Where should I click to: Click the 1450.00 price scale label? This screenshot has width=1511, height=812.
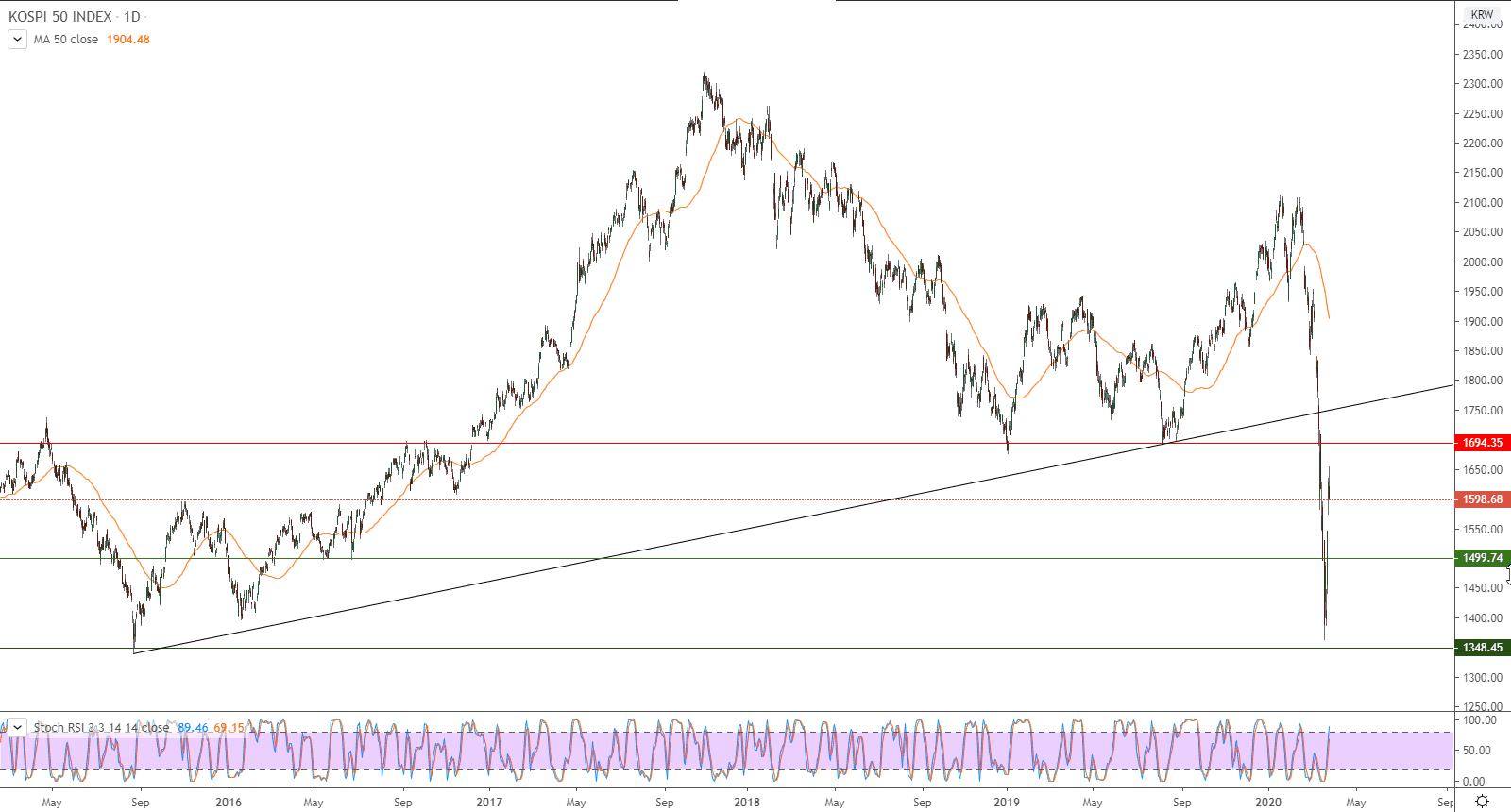click(1483, 588)
